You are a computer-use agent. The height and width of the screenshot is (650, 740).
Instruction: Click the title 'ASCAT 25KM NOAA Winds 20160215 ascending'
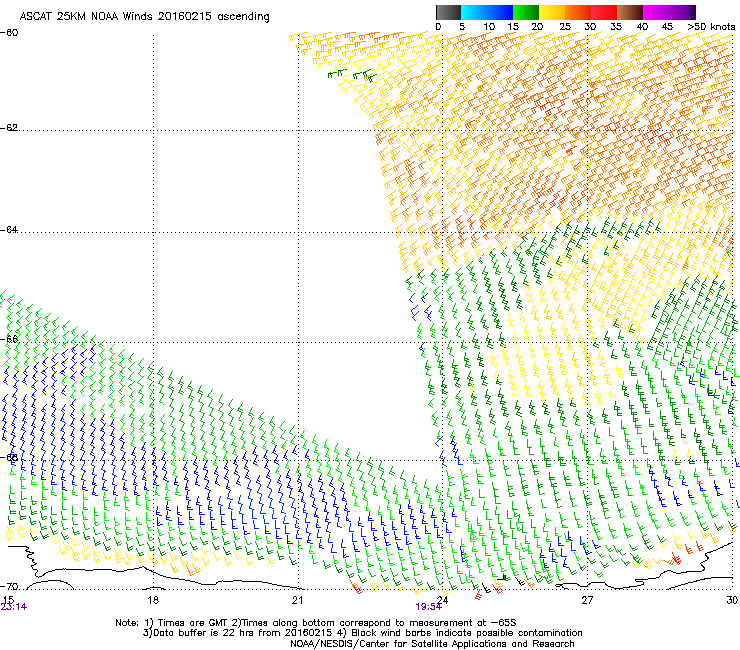tap(144, 17)
